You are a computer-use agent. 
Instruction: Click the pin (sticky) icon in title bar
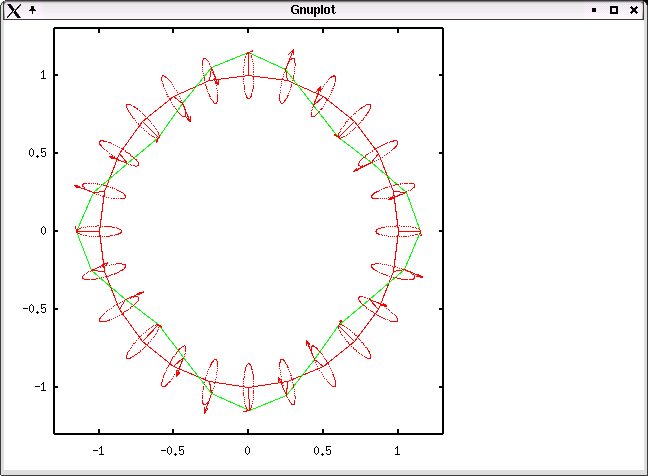coord(32,9)
